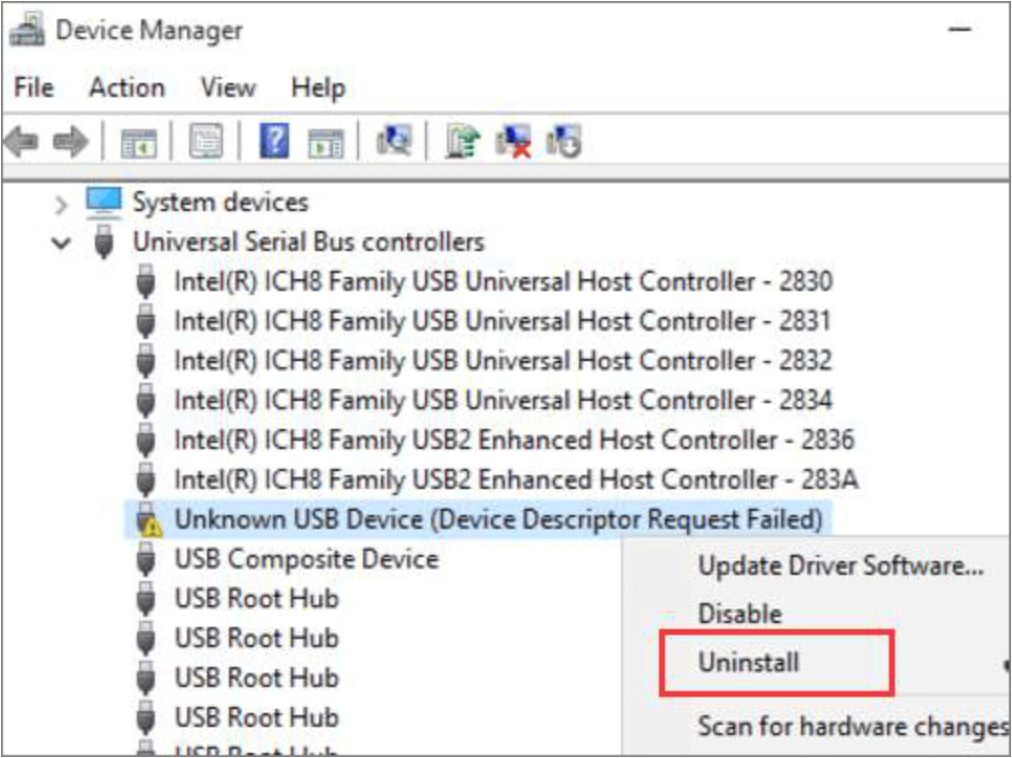Click the Properties toolbar icon
1012x758 pixels.
pyautogui.click(x=206, y=142)
